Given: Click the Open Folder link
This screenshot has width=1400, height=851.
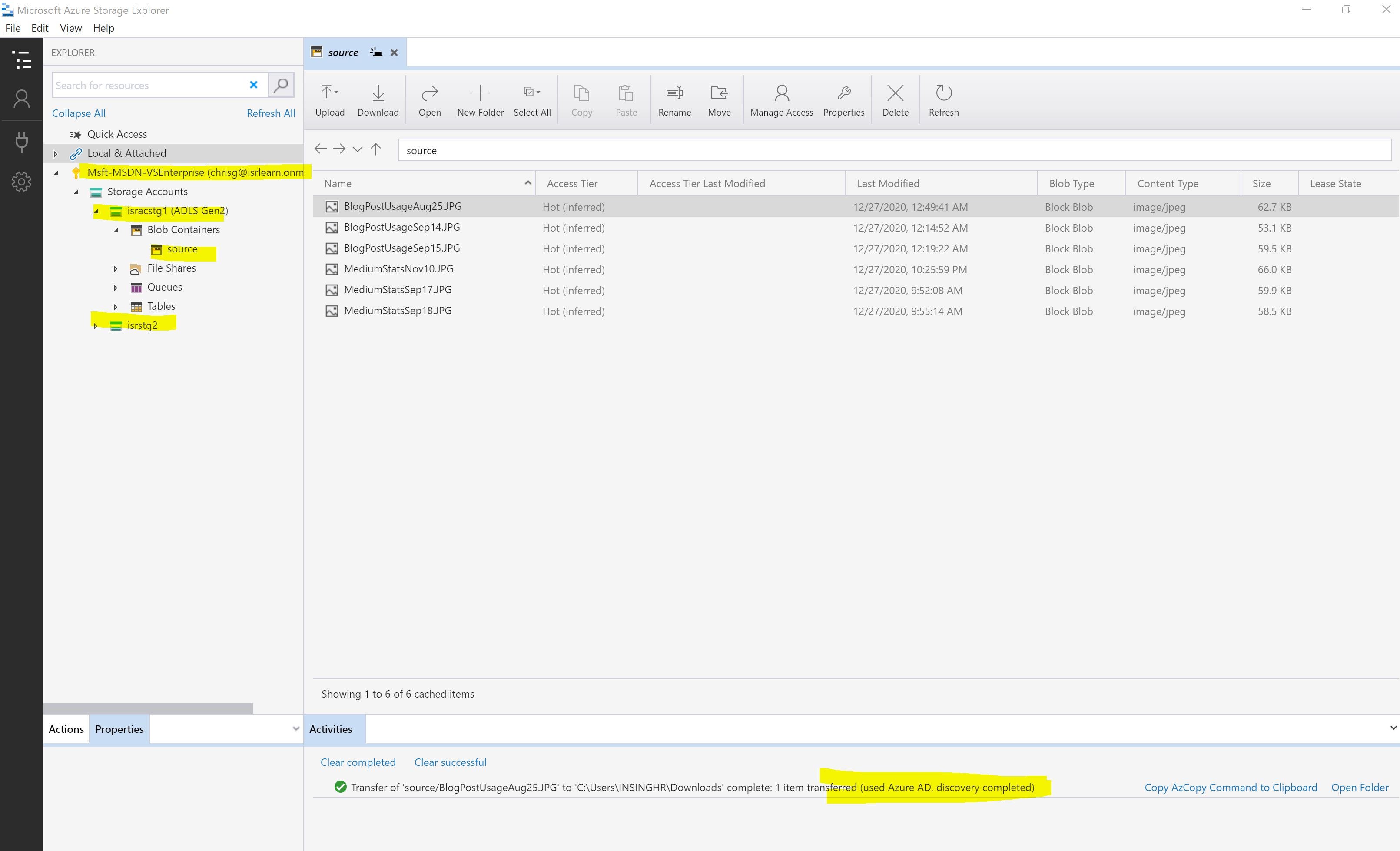Looking at the screenshot, I should [x=1360, y=788].
